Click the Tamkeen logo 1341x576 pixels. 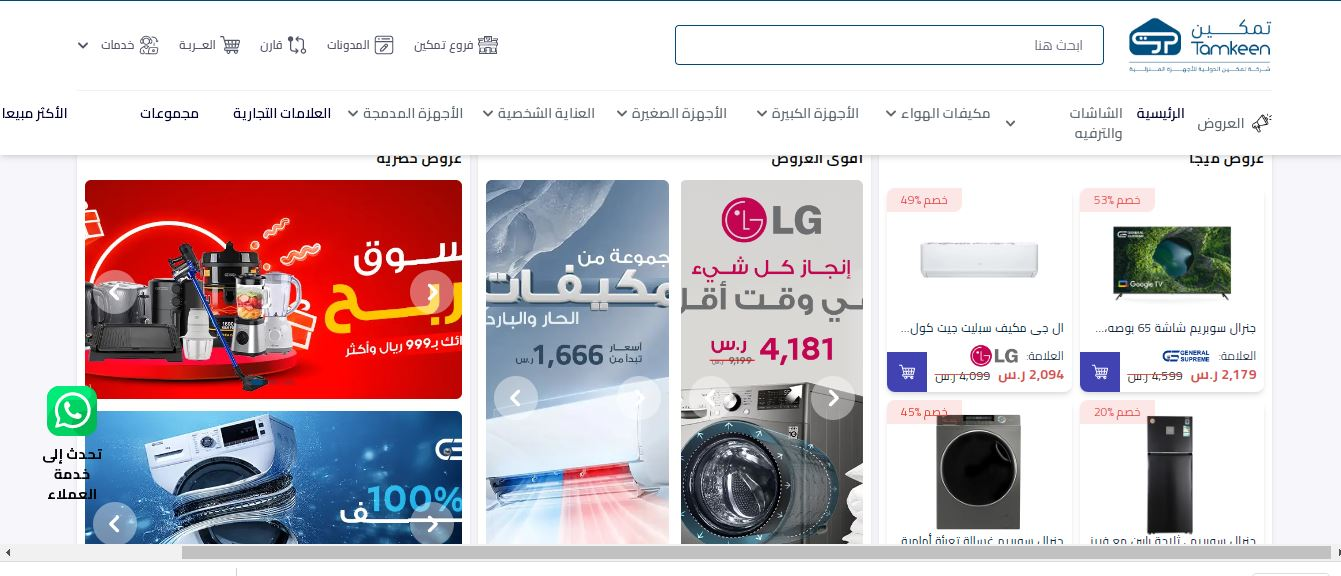coord(1199,45)
